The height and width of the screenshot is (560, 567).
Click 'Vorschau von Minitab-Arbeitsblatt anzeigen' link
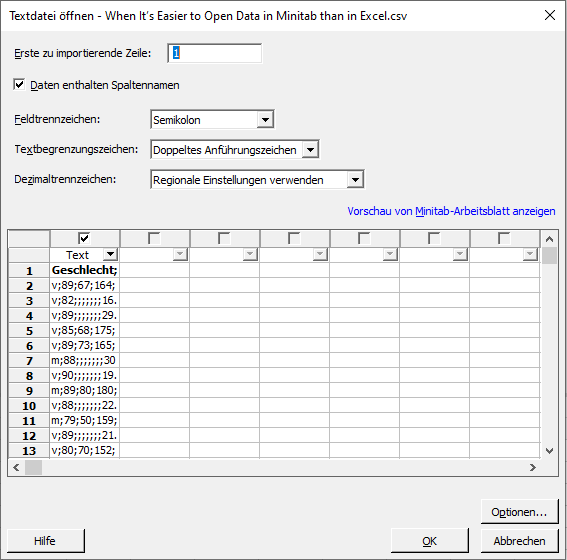pyautogui.click(x=451, y=211)
